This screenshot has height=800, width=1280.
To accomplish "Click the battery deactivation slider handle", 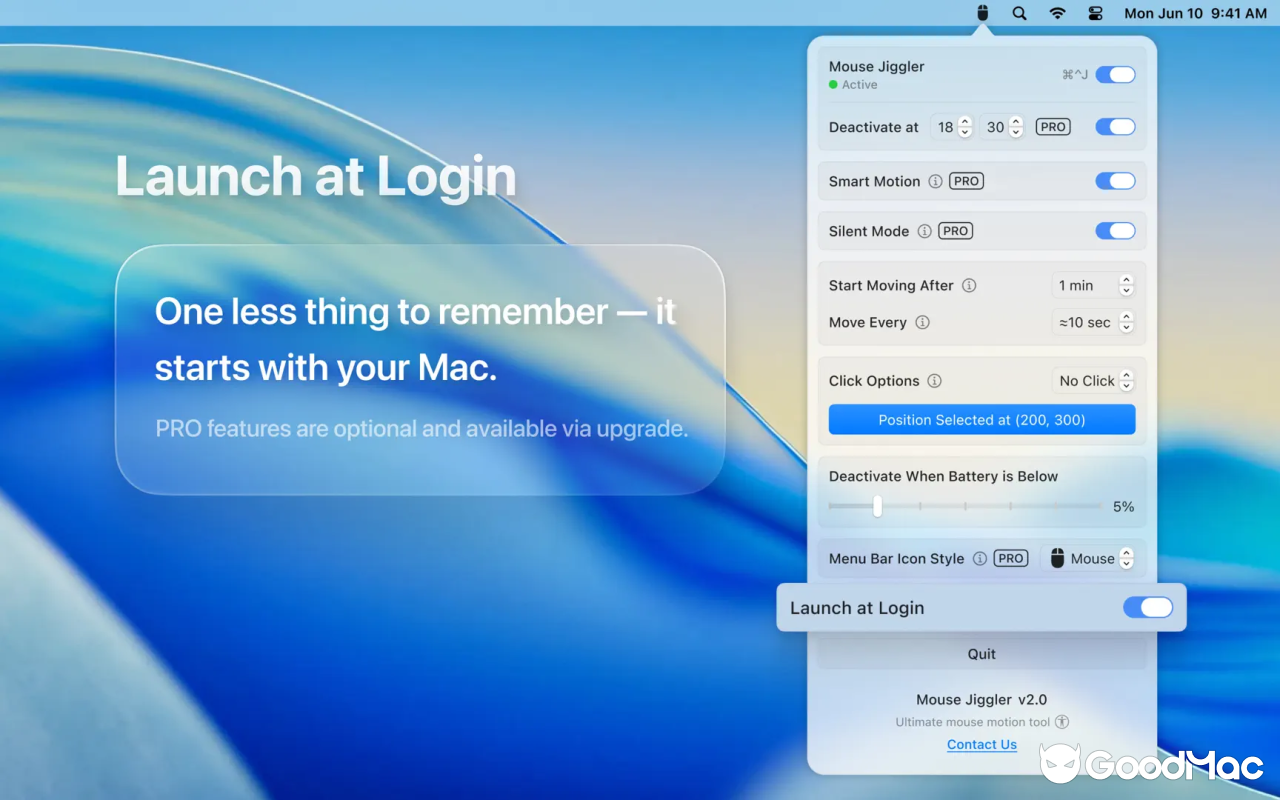I will (x=878, y=506).
